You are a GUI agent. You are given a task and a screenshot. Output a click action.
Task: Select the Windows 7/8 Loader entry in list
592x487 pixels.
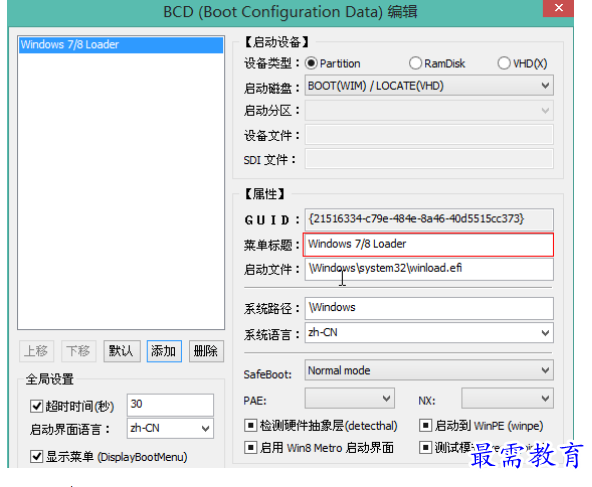121,45
